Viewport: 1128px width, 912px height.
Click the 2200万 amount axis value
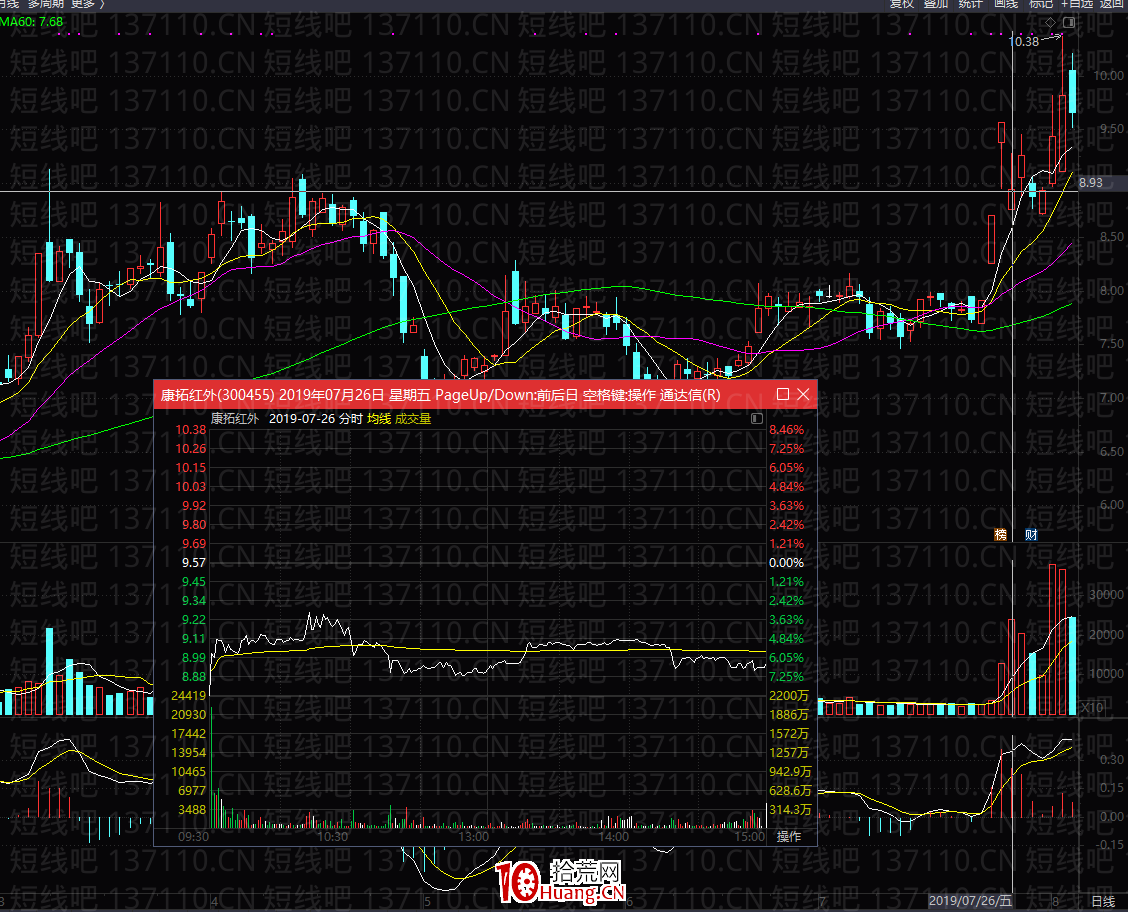[x=789, y=696]
